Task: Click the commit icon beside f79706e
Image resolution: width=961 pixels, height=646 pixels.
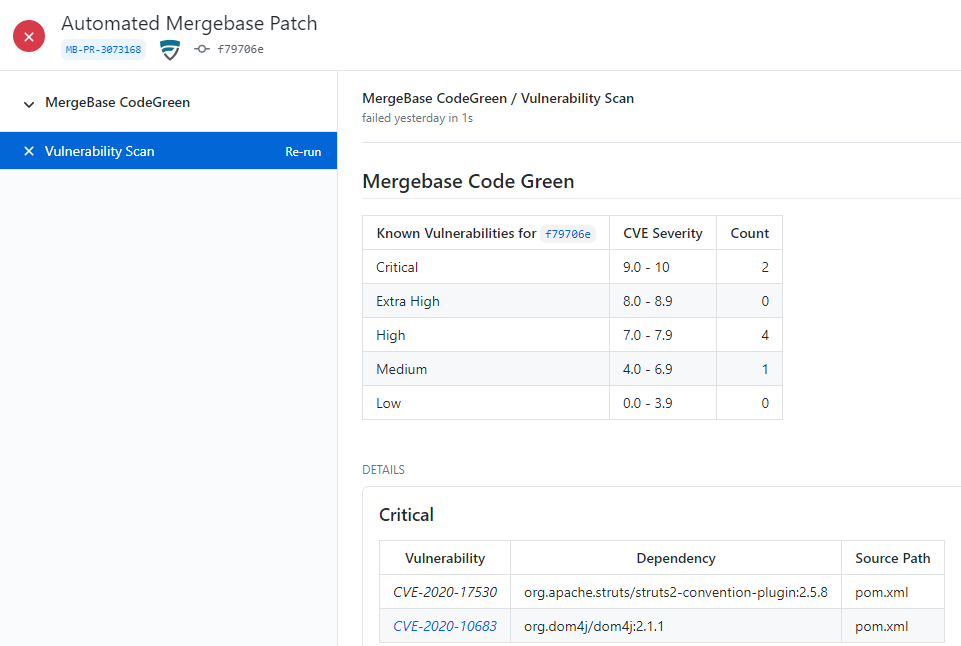Action: coord(202,49)
